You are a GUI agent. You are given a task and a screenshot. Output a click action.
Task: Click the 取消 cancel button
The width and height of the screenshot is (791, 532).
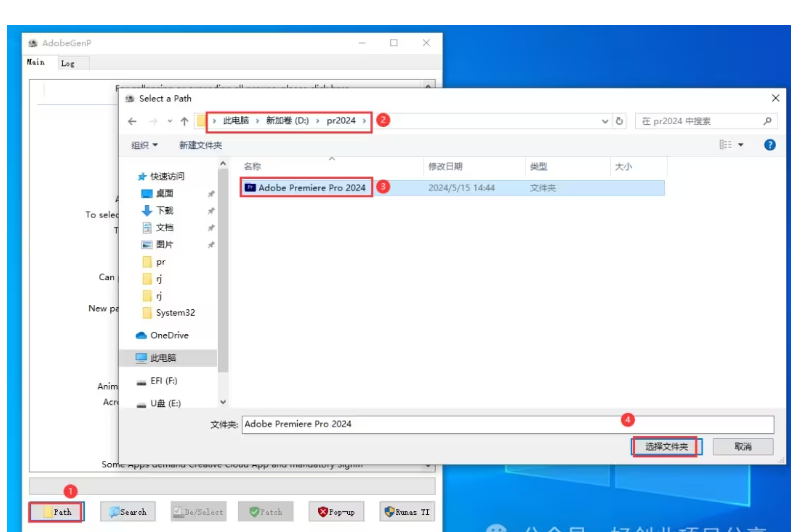tap(743, 446)
